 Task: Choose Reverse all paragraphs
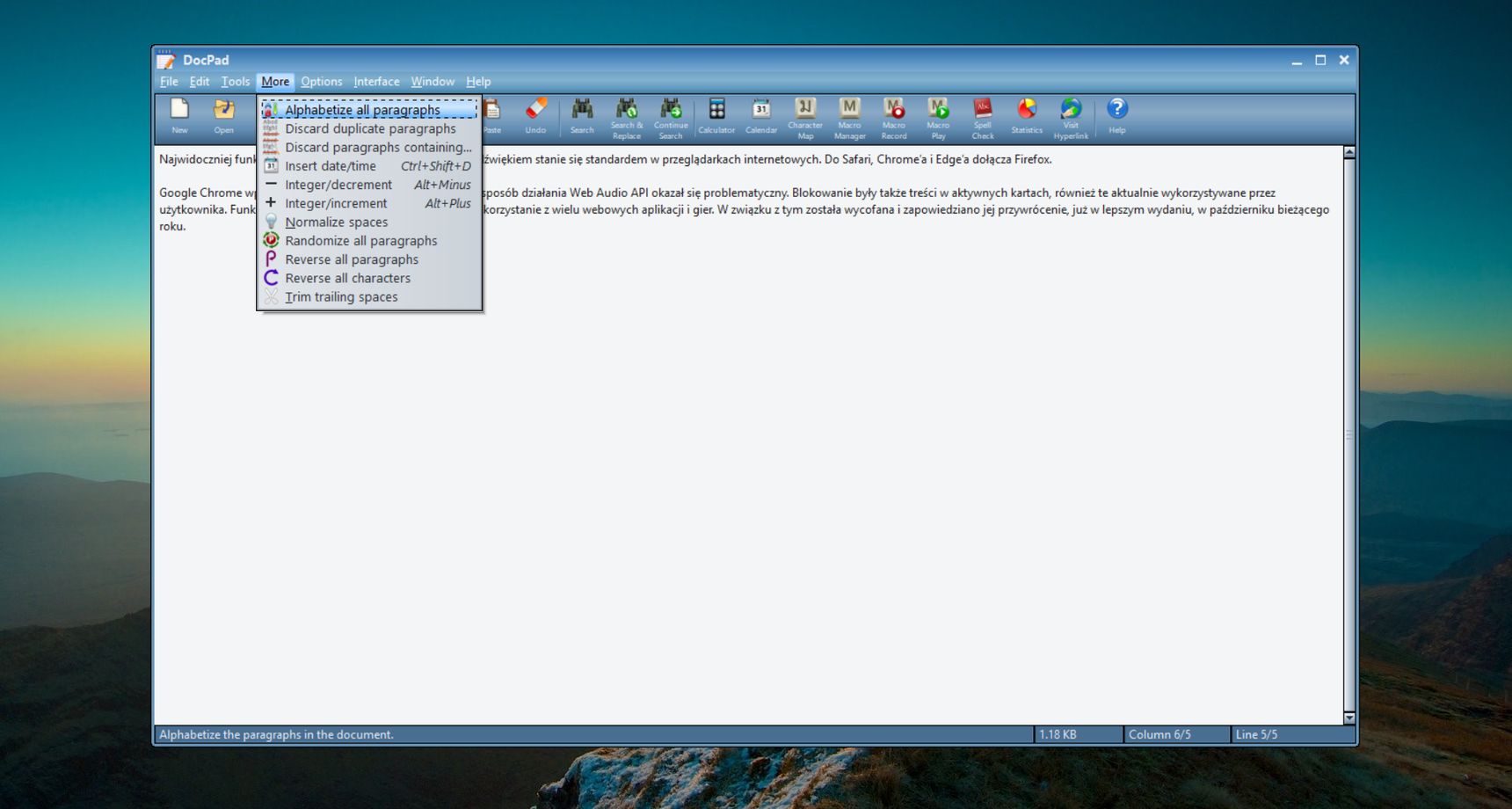369,259
